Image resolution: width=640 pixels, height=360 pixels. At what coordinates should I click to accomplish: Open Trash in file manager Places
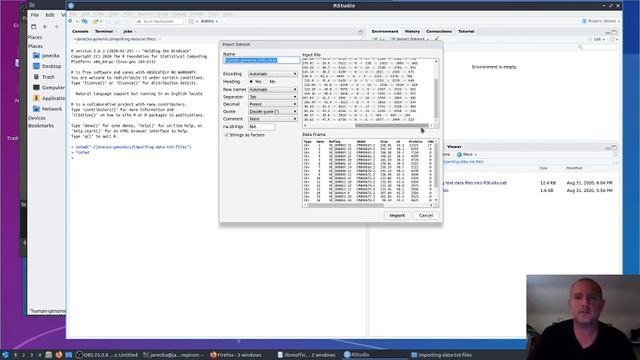44,77
